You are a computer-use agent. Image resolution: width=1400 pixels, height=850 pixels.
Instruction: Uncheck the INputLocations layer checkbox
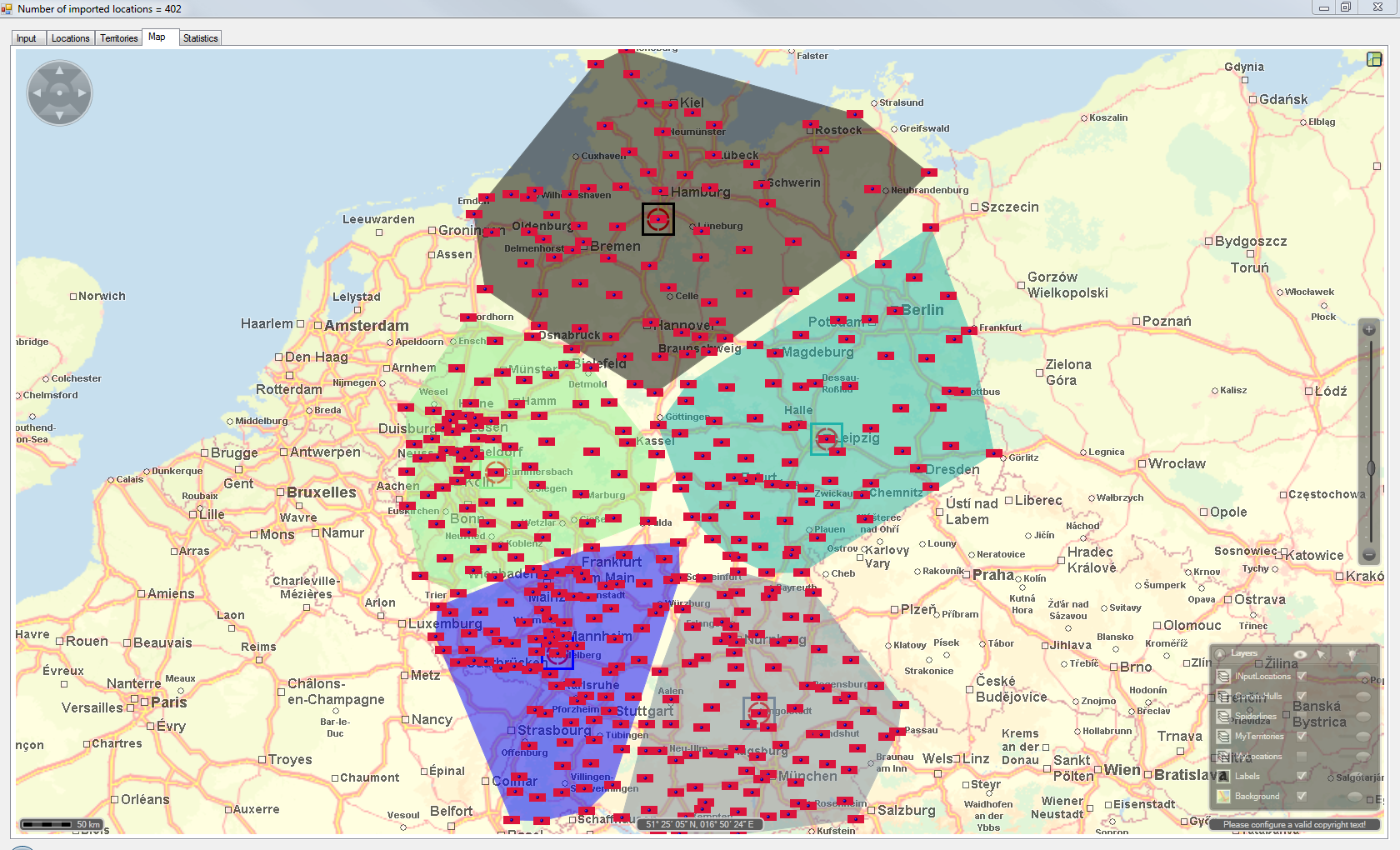point(1302,676)
